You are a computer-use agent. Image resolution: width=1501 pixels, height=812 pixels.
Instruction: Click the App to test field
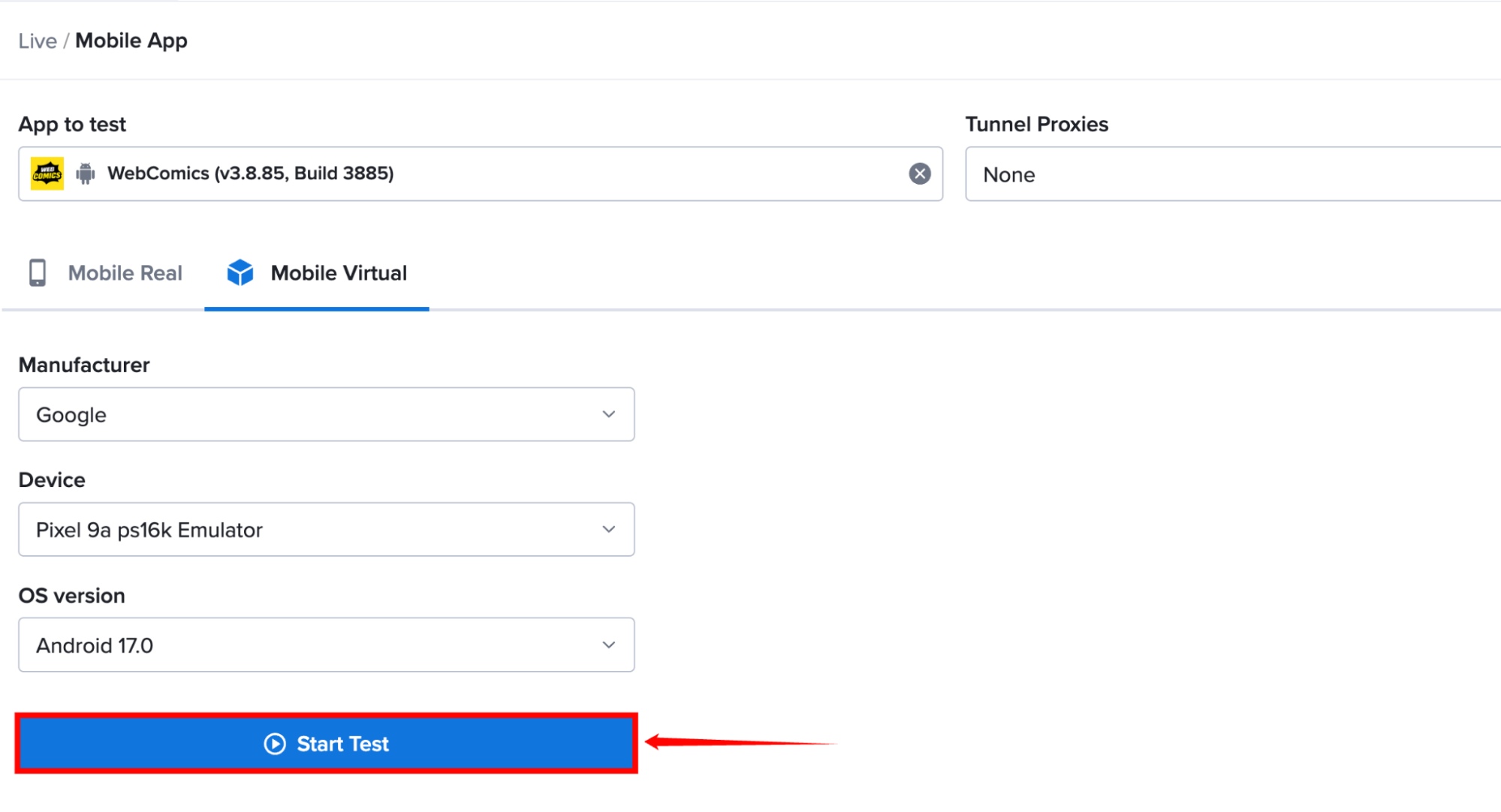pos(481,174)
